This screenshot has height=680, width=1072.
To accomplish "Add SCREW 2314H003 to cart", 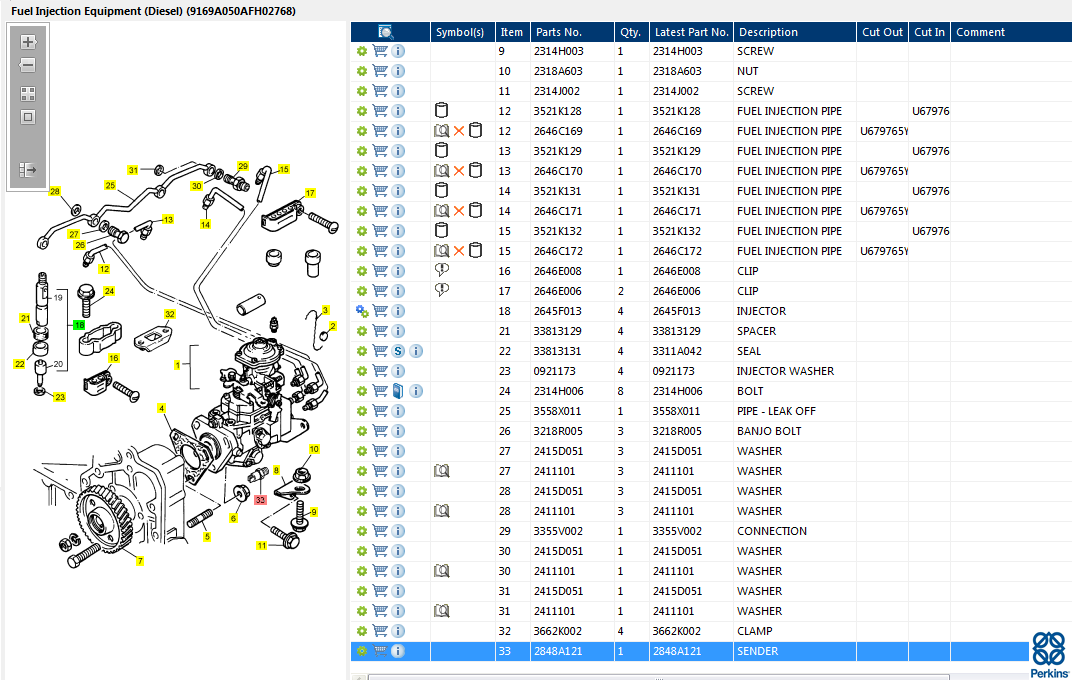I will (x=380, y=51).
